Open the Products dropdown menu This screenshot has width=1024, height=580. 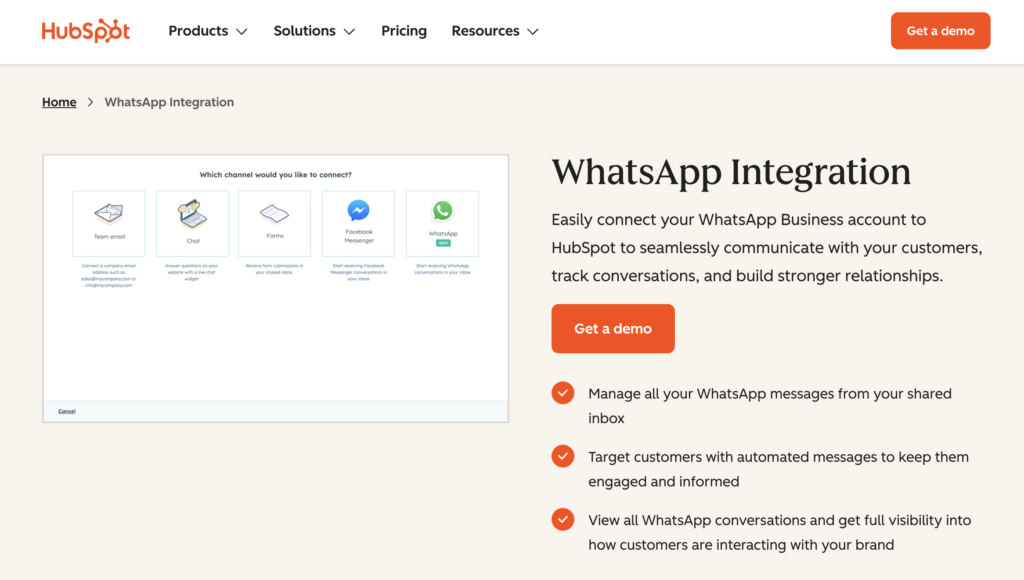(x=208, y=31)
